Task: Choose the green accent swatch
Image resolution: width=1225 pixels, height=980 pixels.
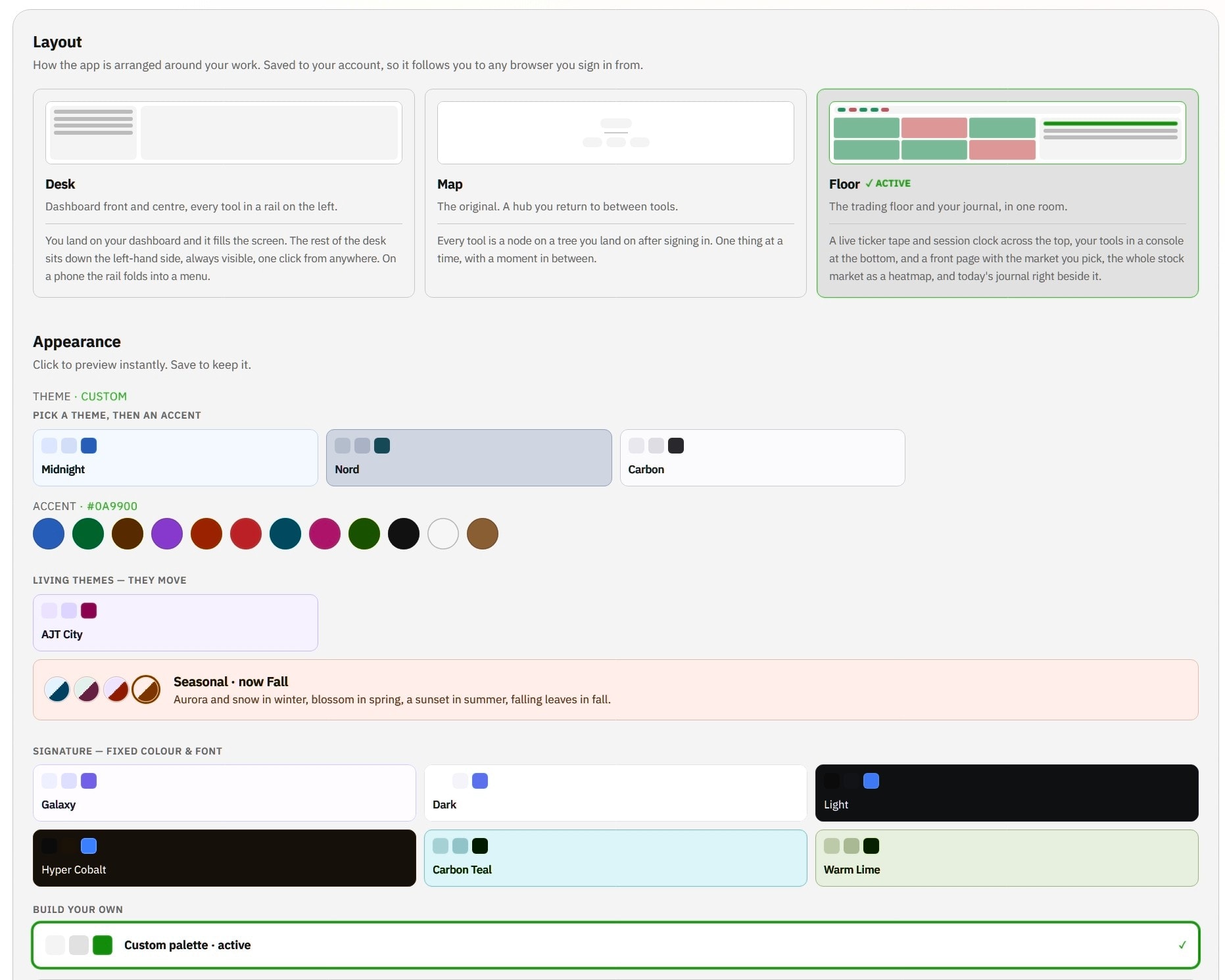Action: click(88, 534)
